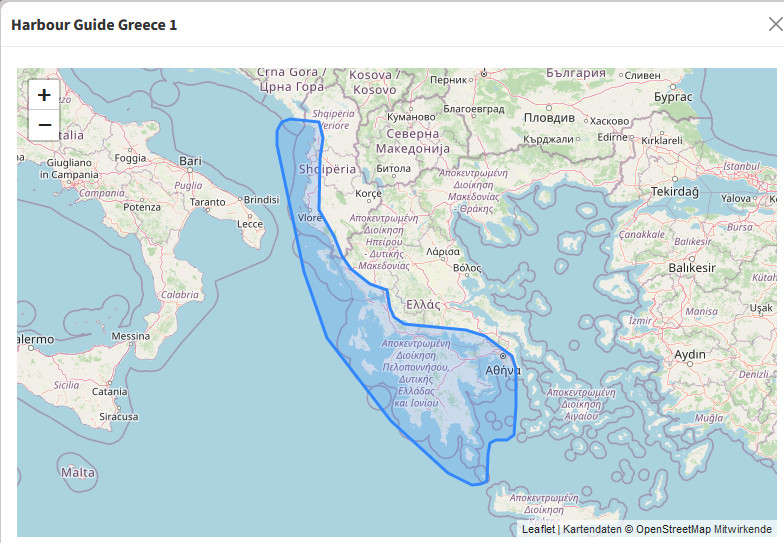Open the OpenStreetMap Mitwirkende link

pyautogui.click(x=704, y=529)
